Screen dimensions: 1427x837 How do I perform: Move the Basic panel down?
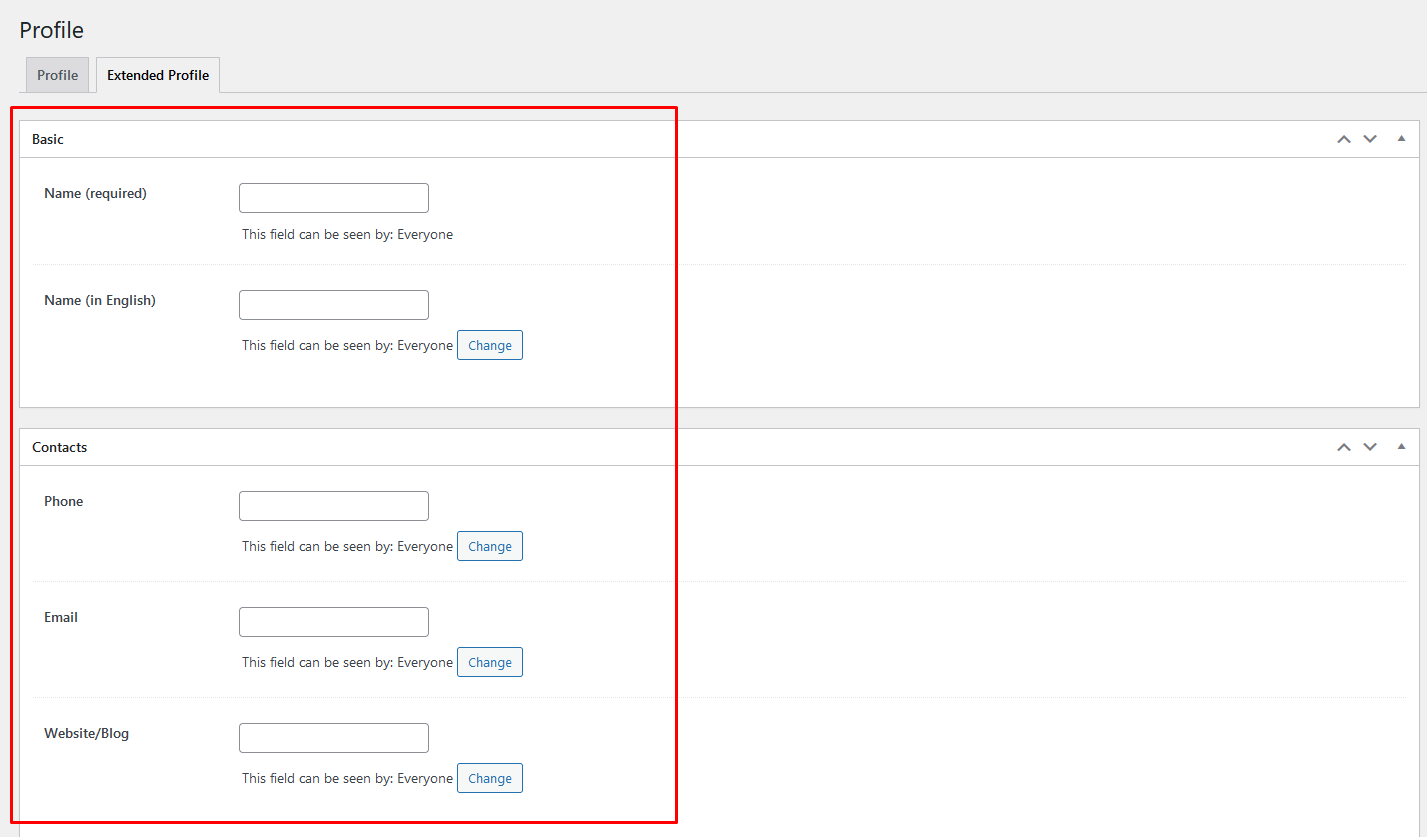coord(1370,139)
